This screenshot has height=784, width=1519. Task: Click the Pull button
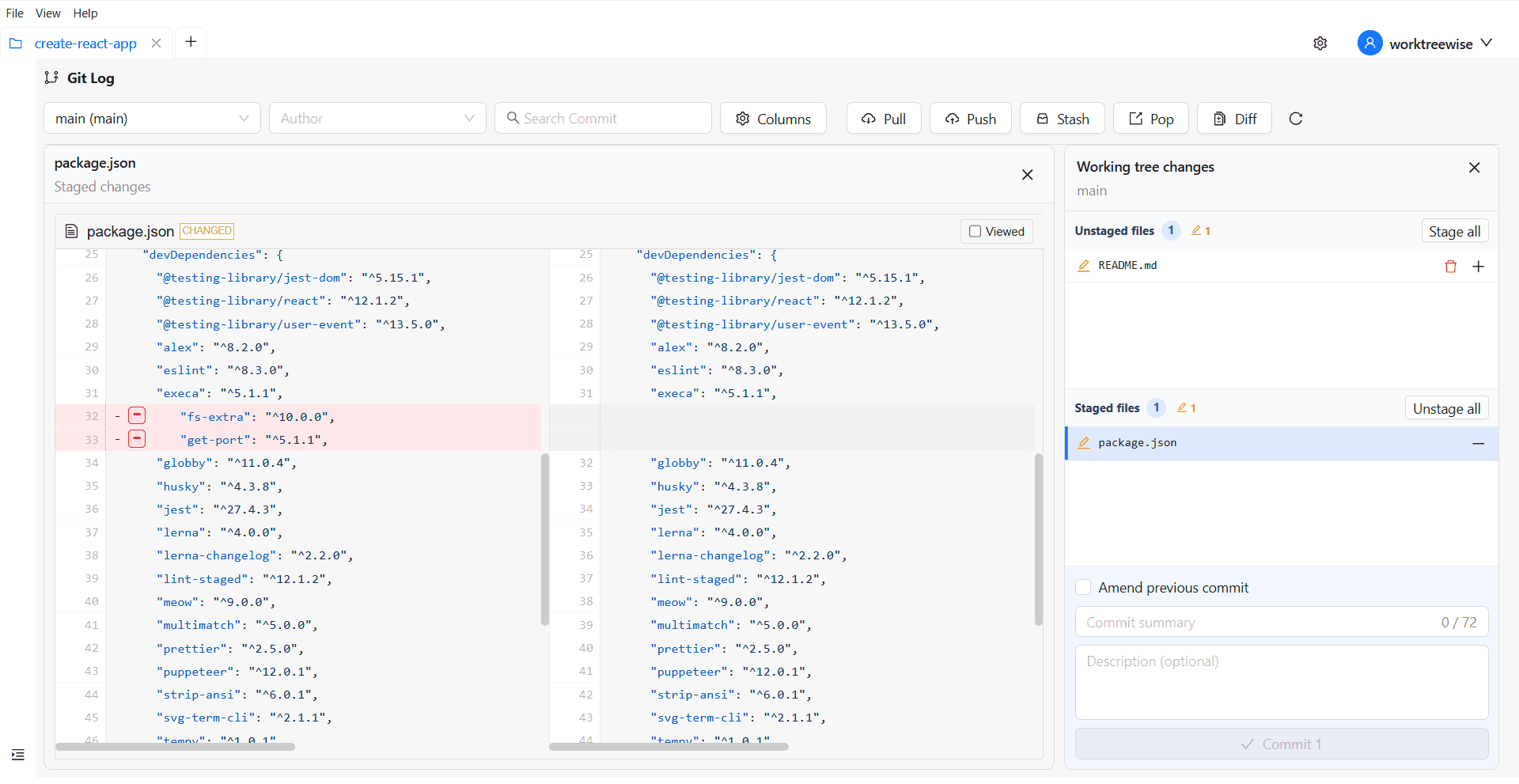coord(884,118)
